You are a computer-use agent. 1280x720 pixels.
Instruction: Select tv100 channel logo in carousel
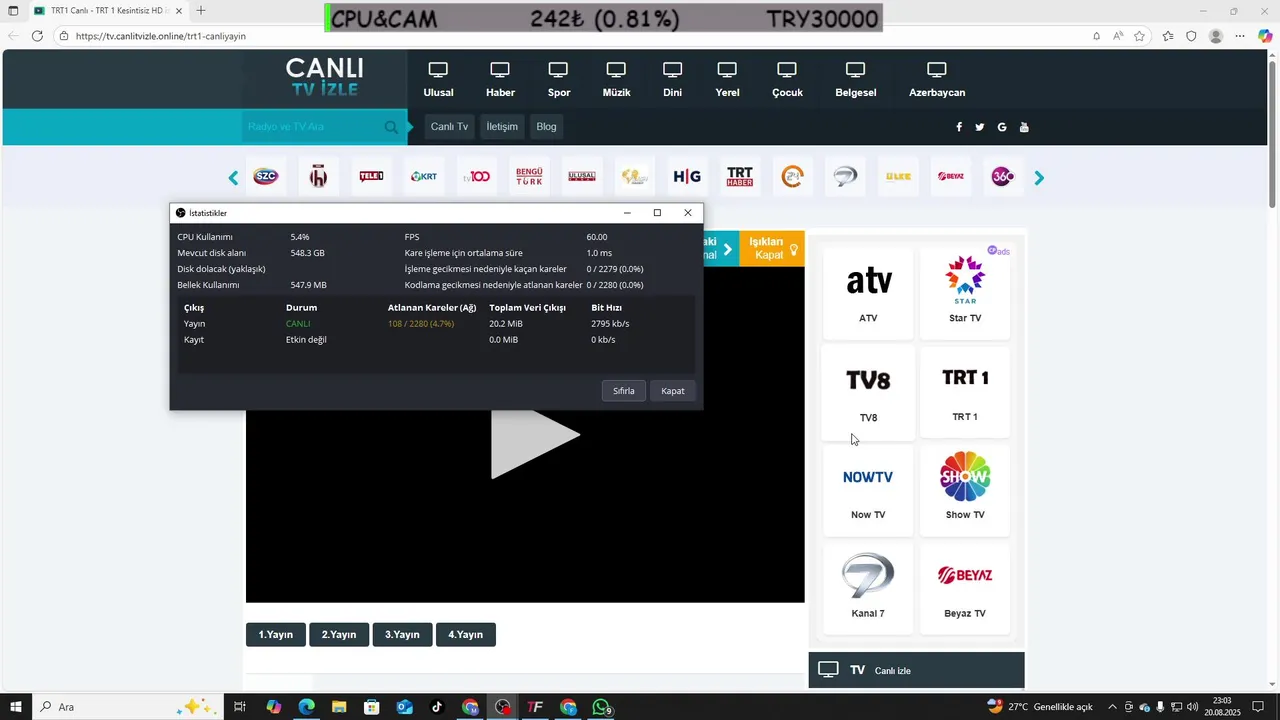tap(477, 177)
